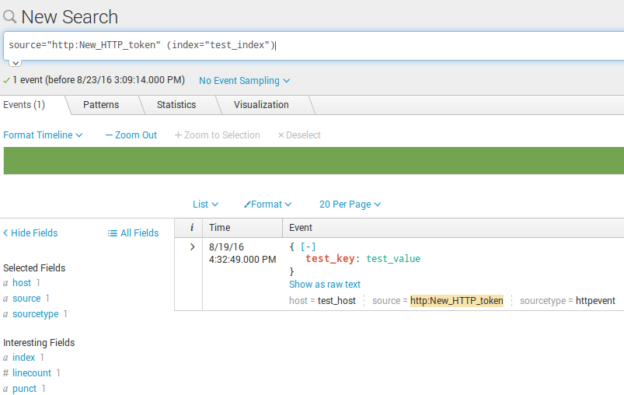Click the sourcetype value httpevent
Image resolution: width=624 pixels, height=395 pixels.
(595, 301)
